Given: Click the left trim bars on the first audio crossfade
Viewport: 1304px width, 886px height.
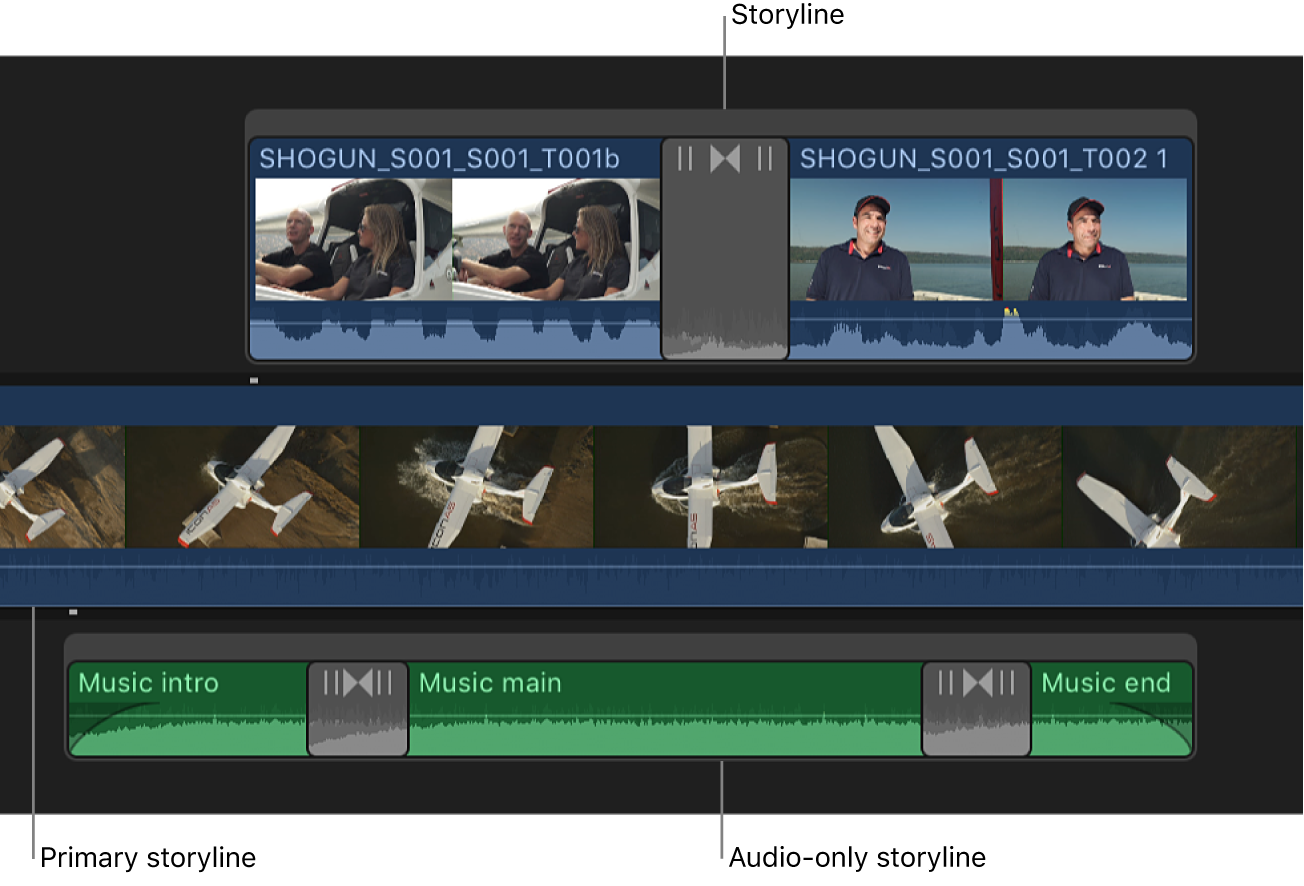Looking at the screenshot, I should pyautogui.click(x=333, y=683).
